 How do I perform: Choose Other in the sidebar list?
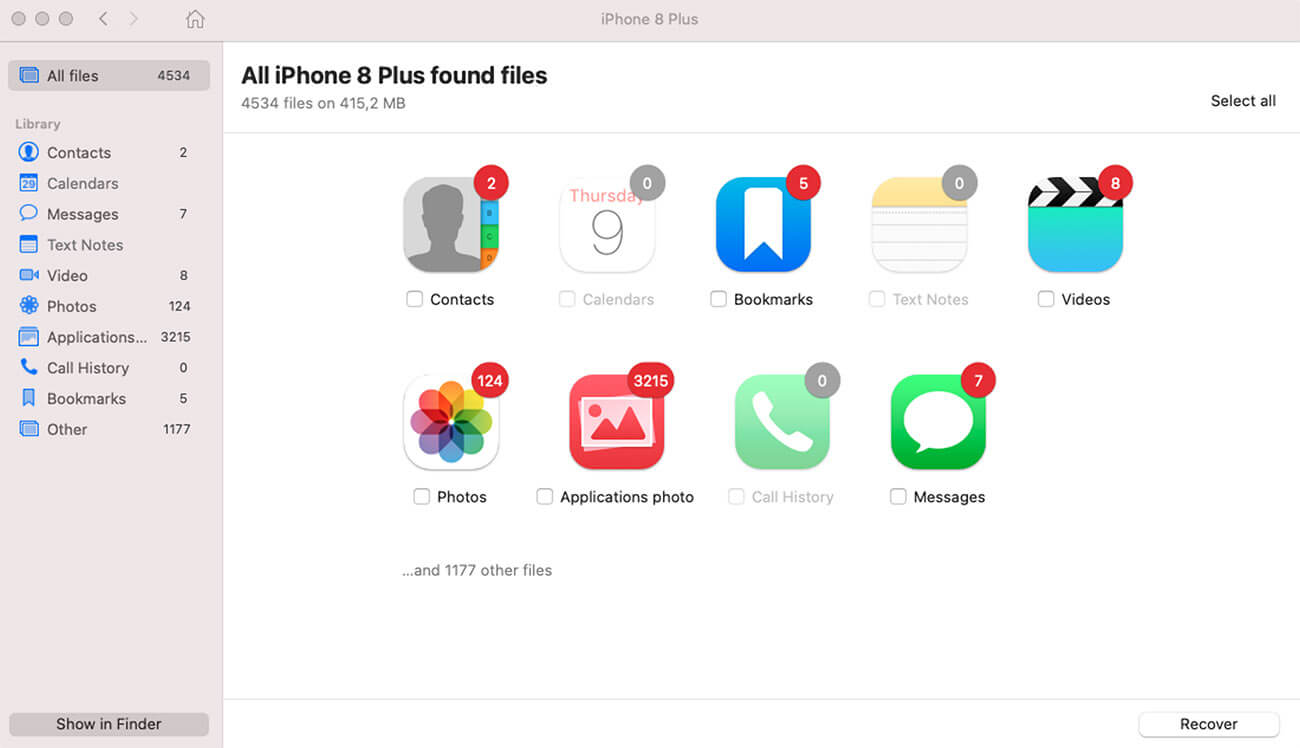click(109, 429)
